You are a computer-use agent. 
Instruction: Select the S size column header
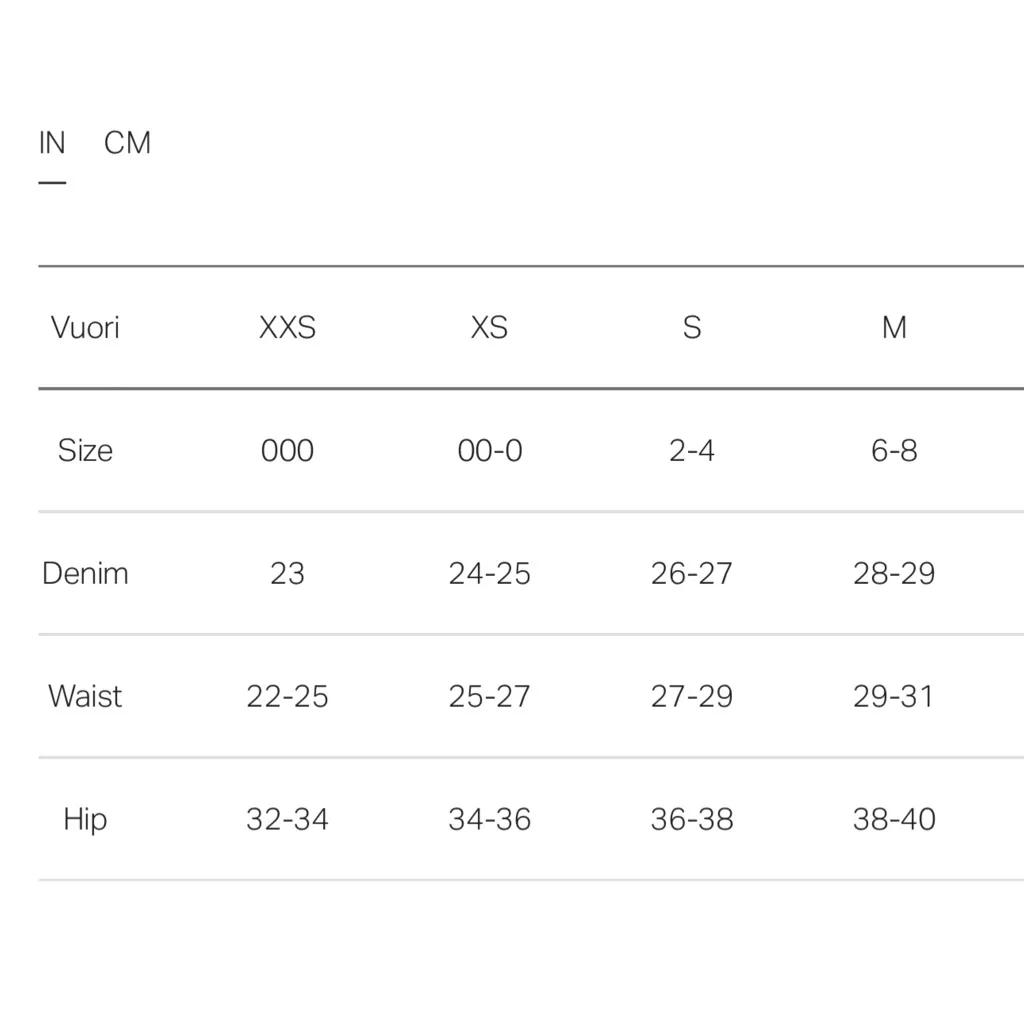[x=692, y=328]
